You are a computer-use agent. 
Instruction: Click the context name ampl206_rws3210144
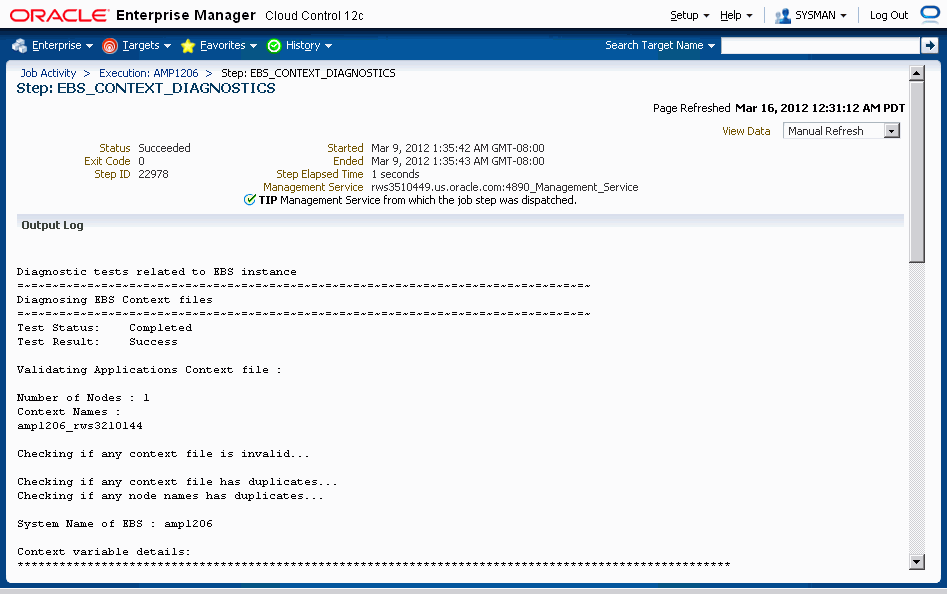(x=80, y=426)
